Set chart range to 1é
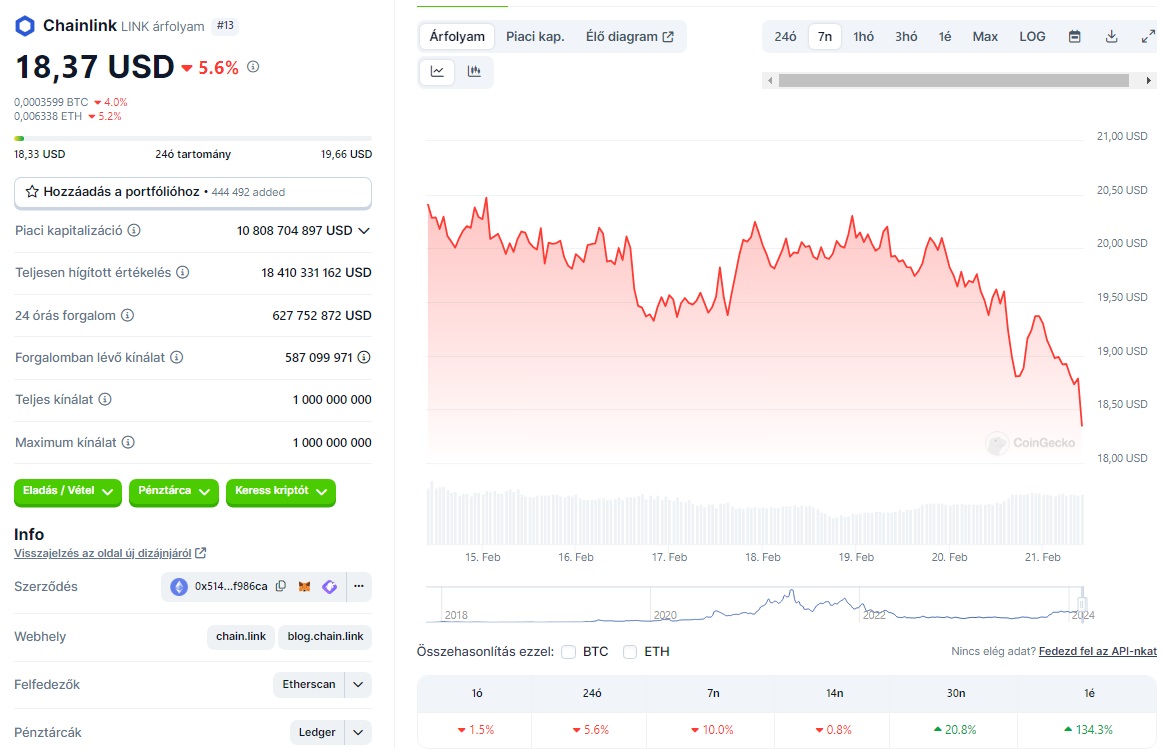This screenshot has height=749, width=1163. point(945,36)
